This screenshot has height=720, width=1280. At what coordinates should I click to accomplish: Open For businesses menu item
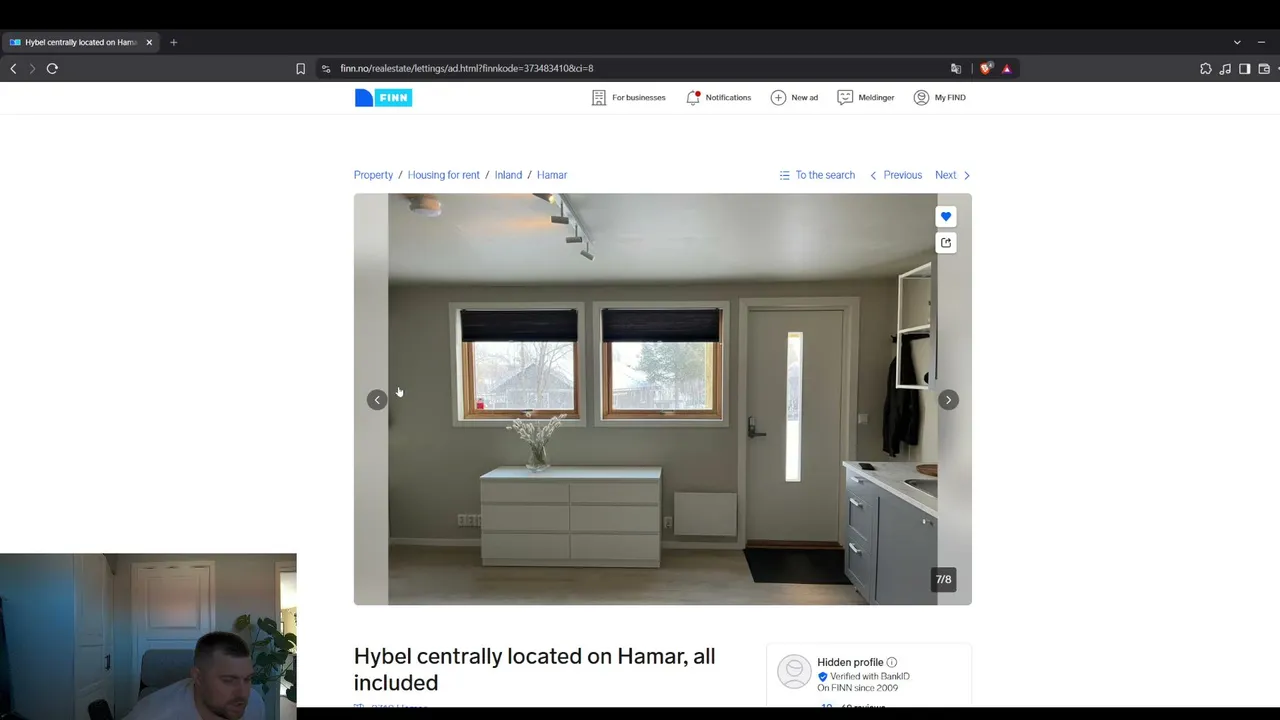628,97
